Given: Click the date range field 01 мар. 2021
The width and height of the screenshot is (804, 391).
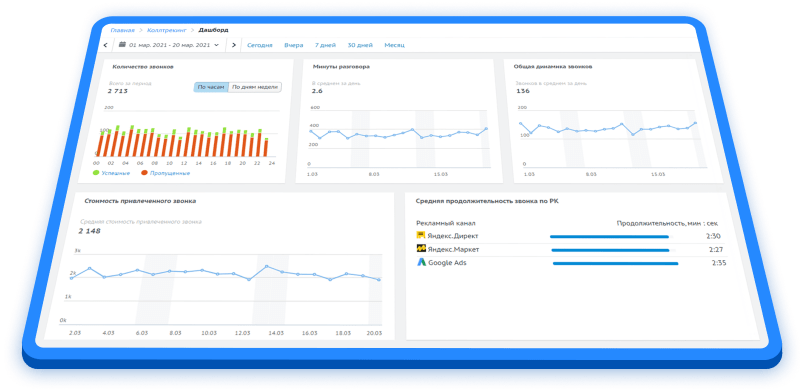Looking at the screenshot, I should 169,45.
